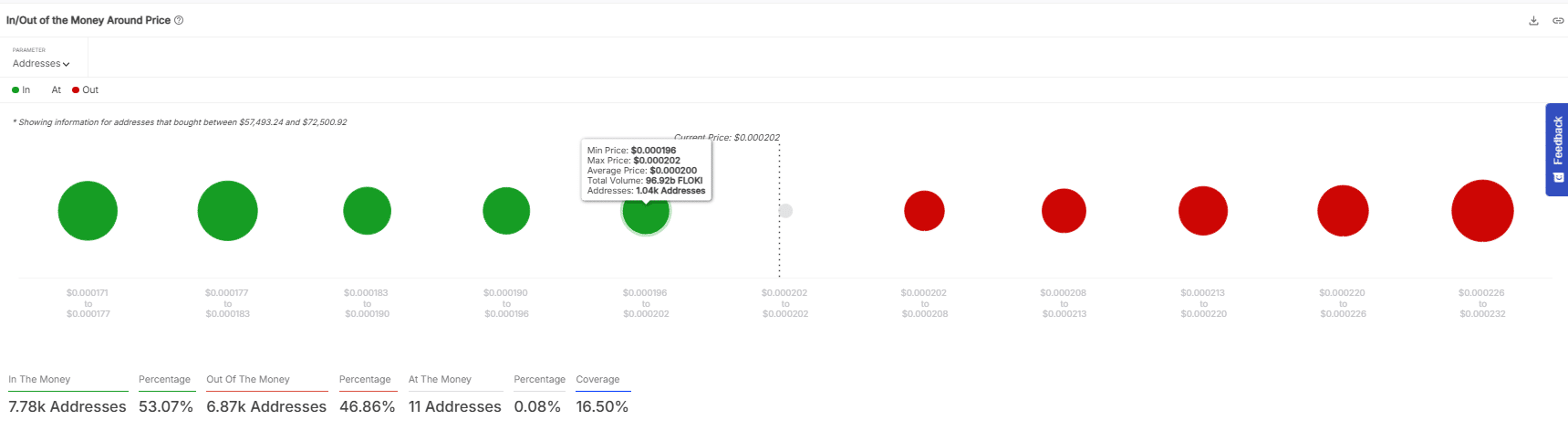
Task: Copy the chart share link
Action: pos(1558,21)
